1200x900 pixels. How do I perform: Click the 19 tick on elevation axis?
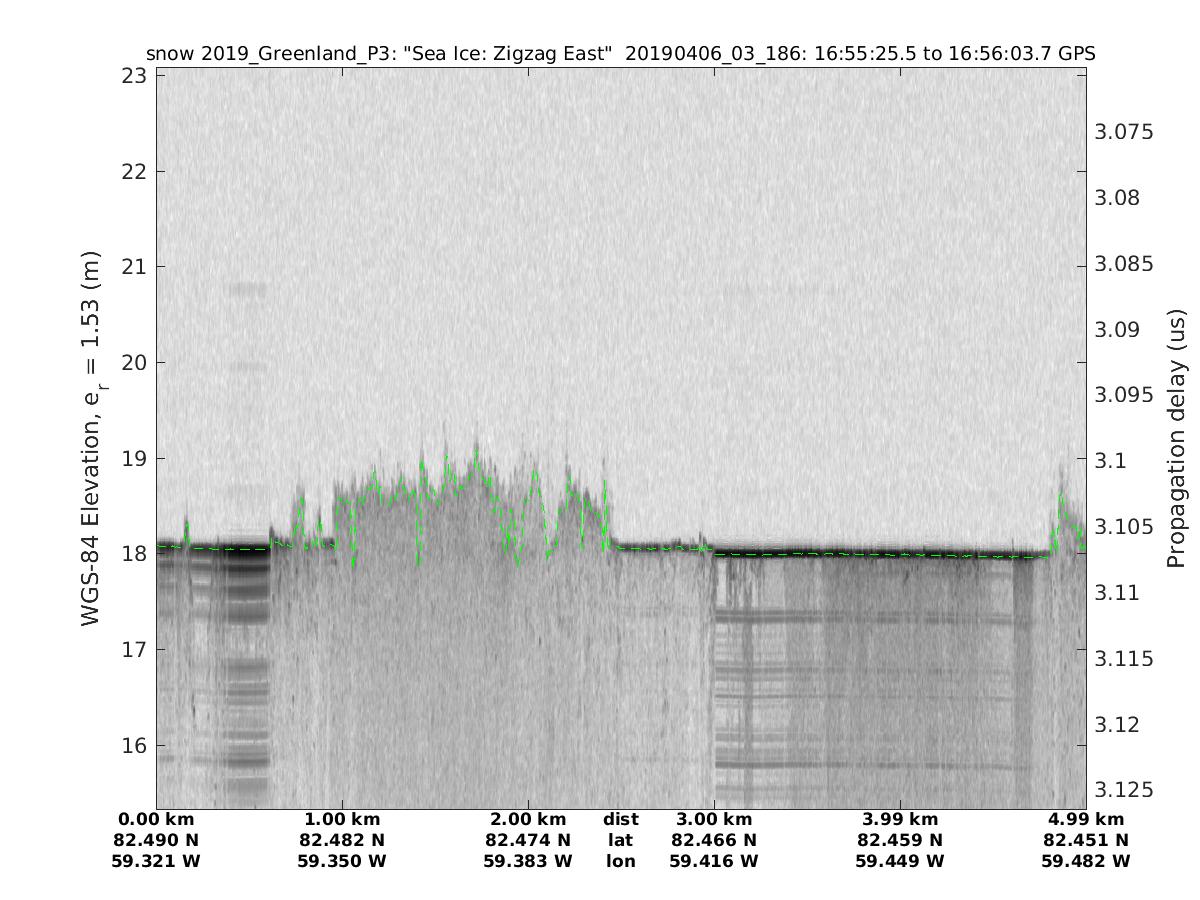135,459
